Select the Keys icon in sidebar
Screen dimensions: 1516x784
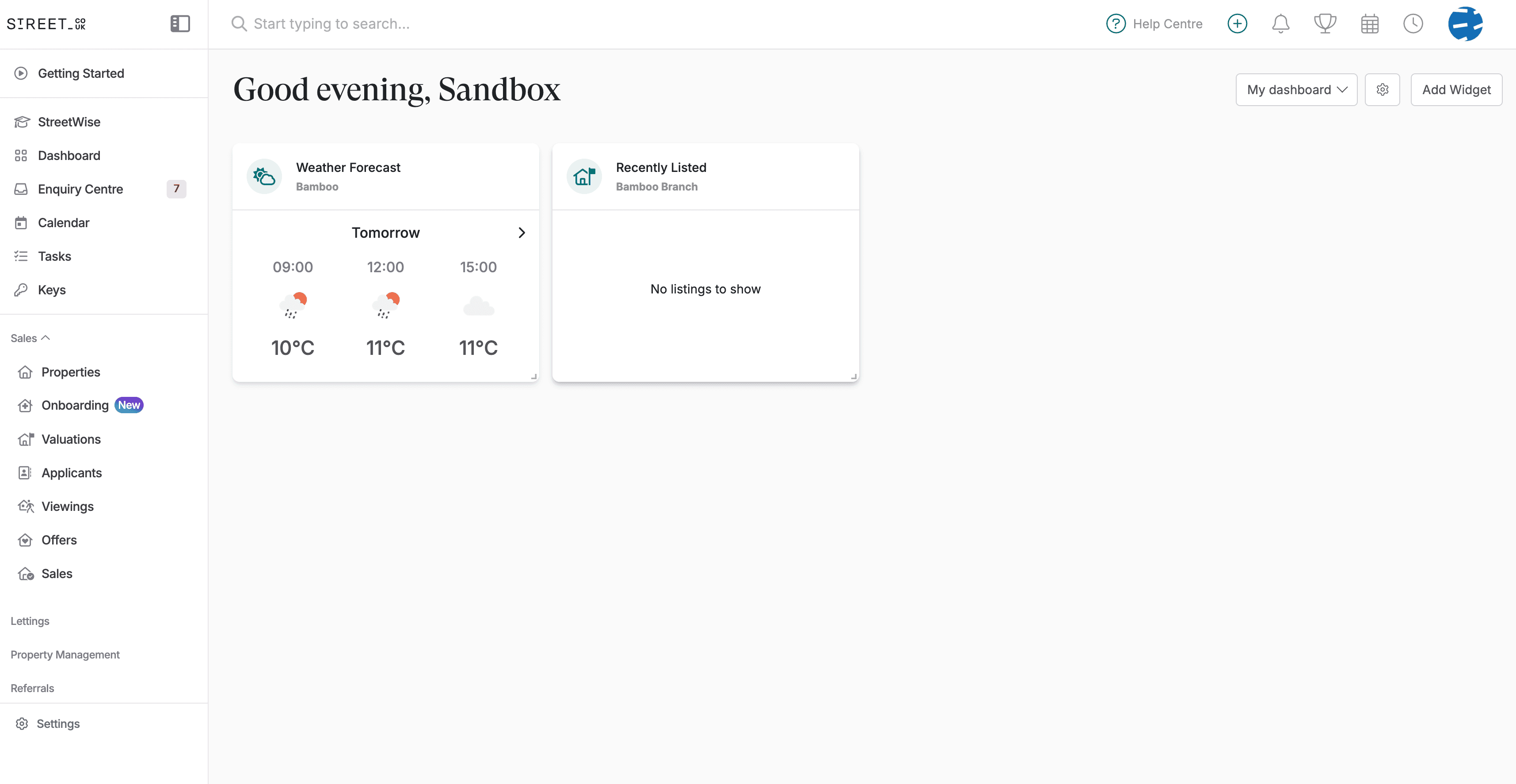tap(21, 289)
